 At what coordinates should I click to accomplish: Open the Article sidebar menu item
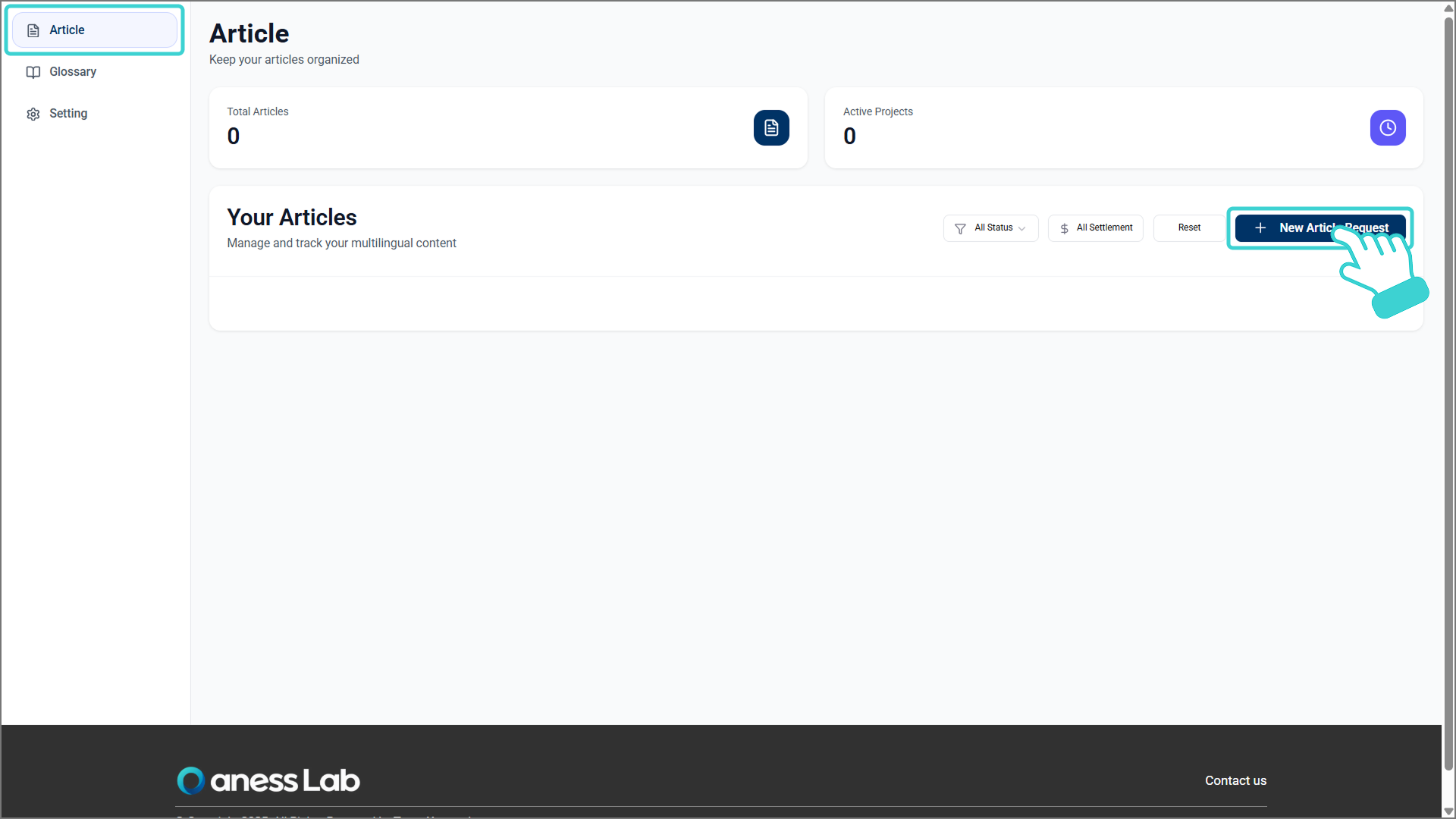point(95,30)
